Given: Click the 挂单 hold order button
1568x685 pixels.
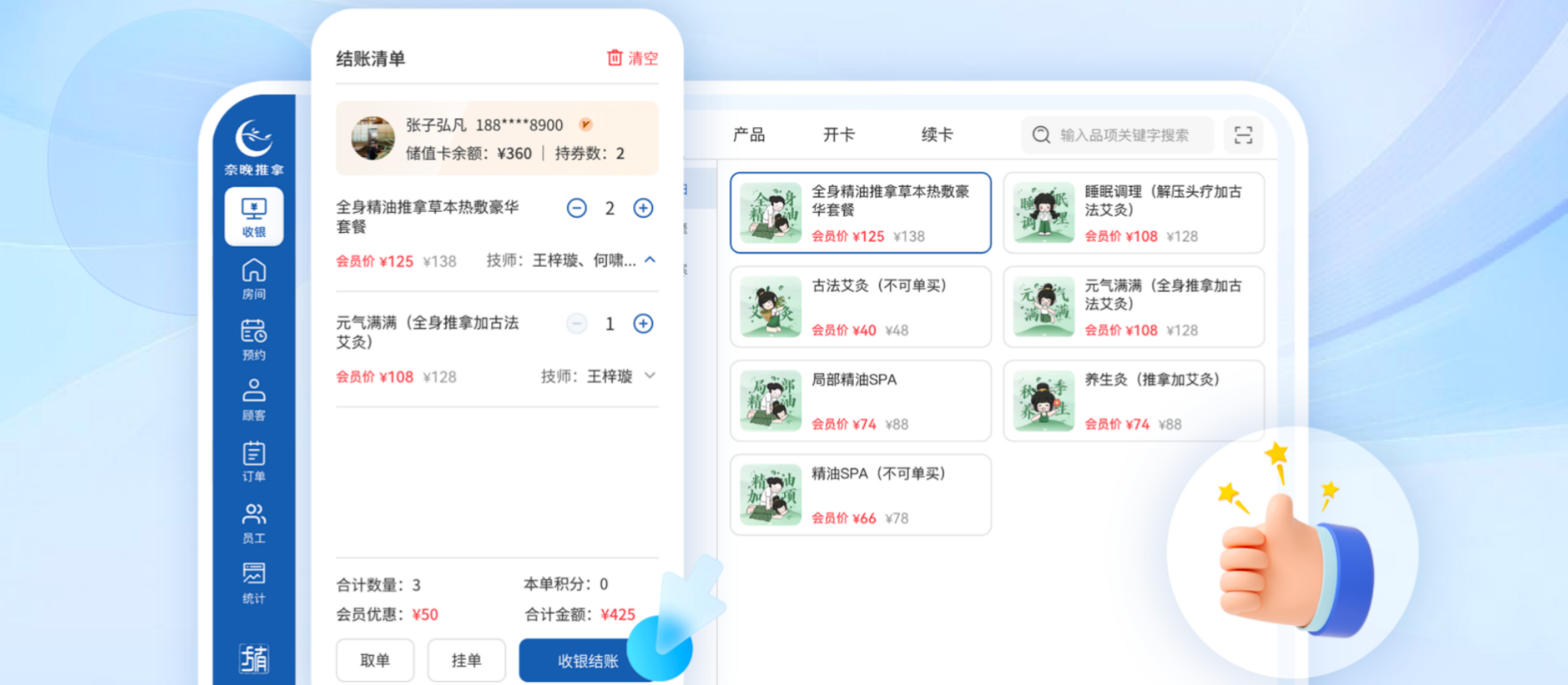Looking at the screenshot, I should coord(466,661).
